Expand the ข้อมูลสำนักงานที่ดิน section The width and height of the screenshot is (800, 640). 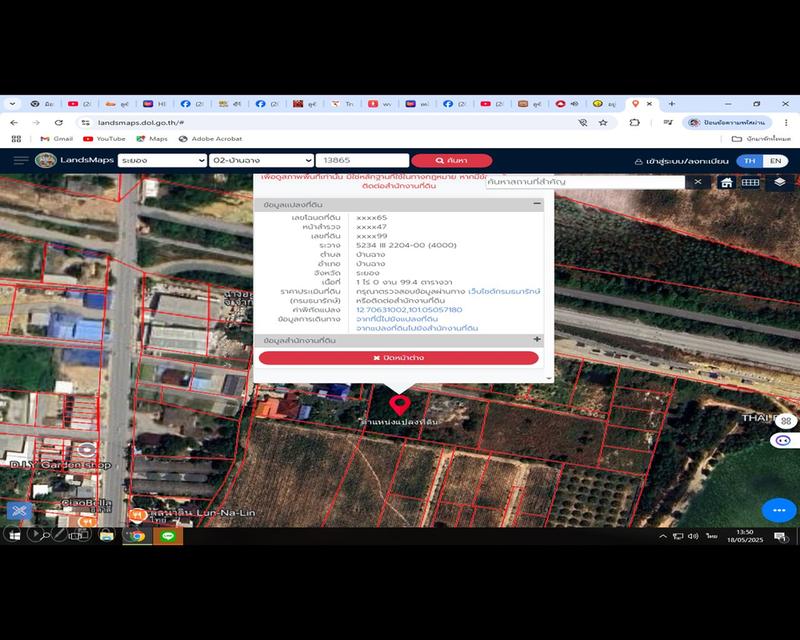click(537, 340)
